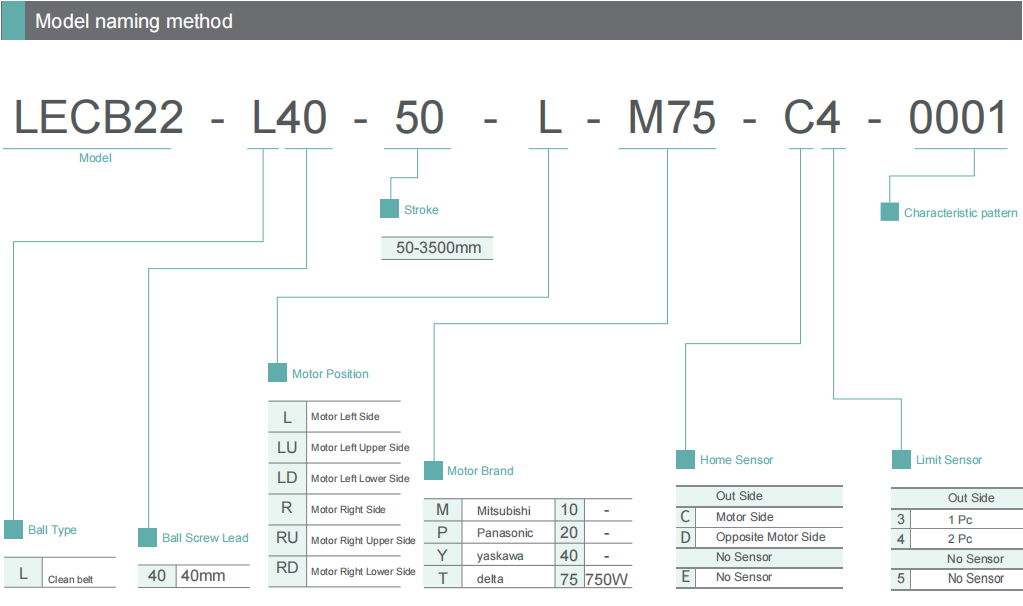Screen dimensions: 1023x606
Task: Click the teal marker beside Limit Sensor
Action: pyautogui.click(x=900, y=459)
